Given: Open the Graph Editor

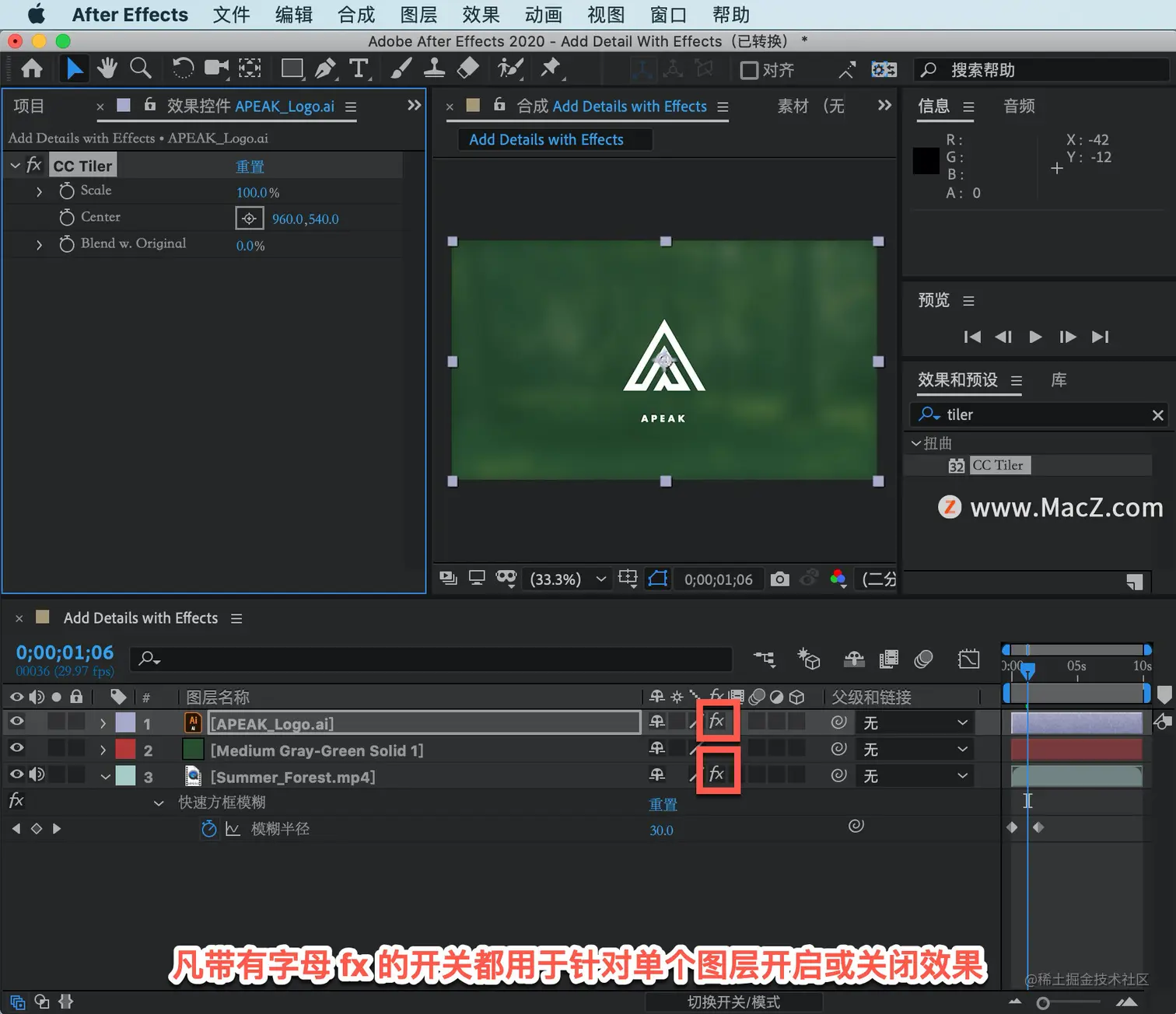Looking at the screenshot, I should point(969,659).
